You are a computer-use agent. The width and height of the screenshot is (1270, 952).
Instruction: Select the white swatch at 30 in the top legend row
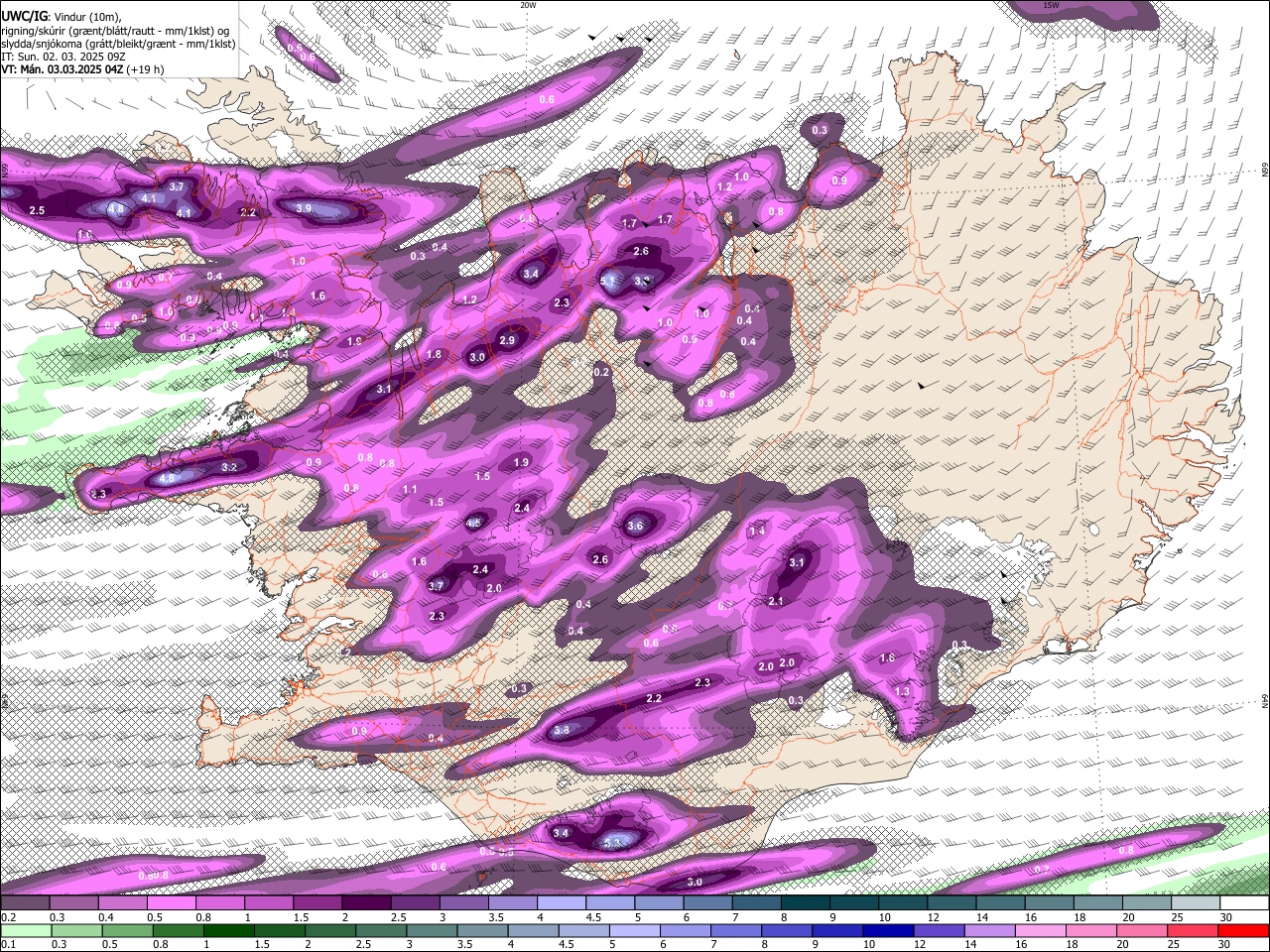tap(1244, 902)
